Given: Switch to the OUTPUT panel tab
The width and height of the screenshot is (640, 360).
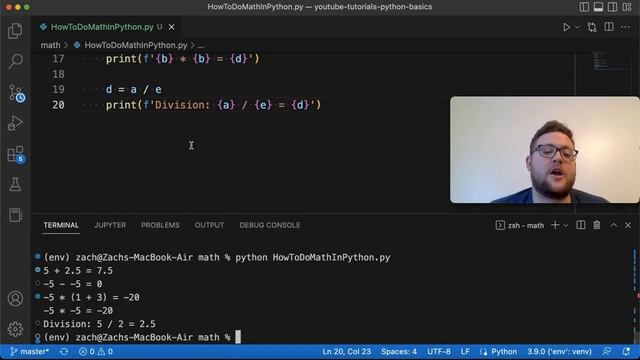Looking at the screenshot, I should [209, 225].
